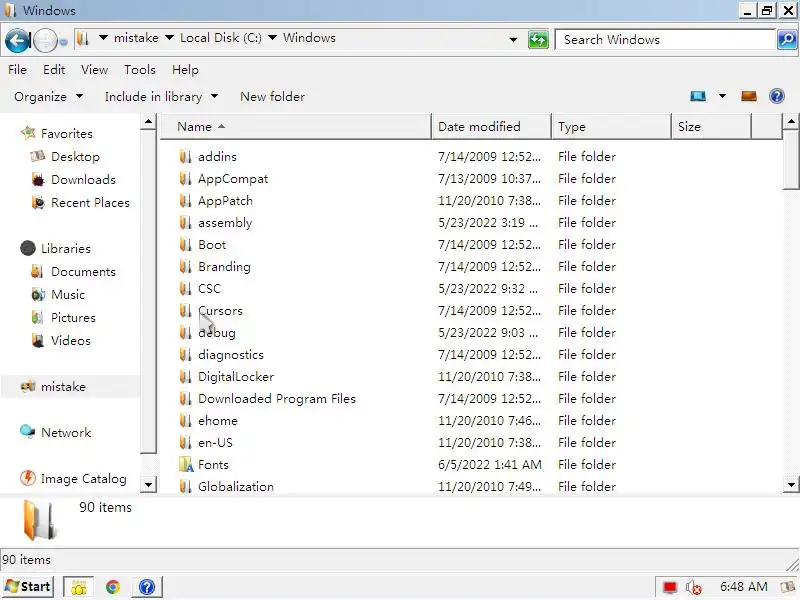This screenshot has height=600, width=800.
Task: Open Chrome from the taskbar
Action: tap(113, 587)
